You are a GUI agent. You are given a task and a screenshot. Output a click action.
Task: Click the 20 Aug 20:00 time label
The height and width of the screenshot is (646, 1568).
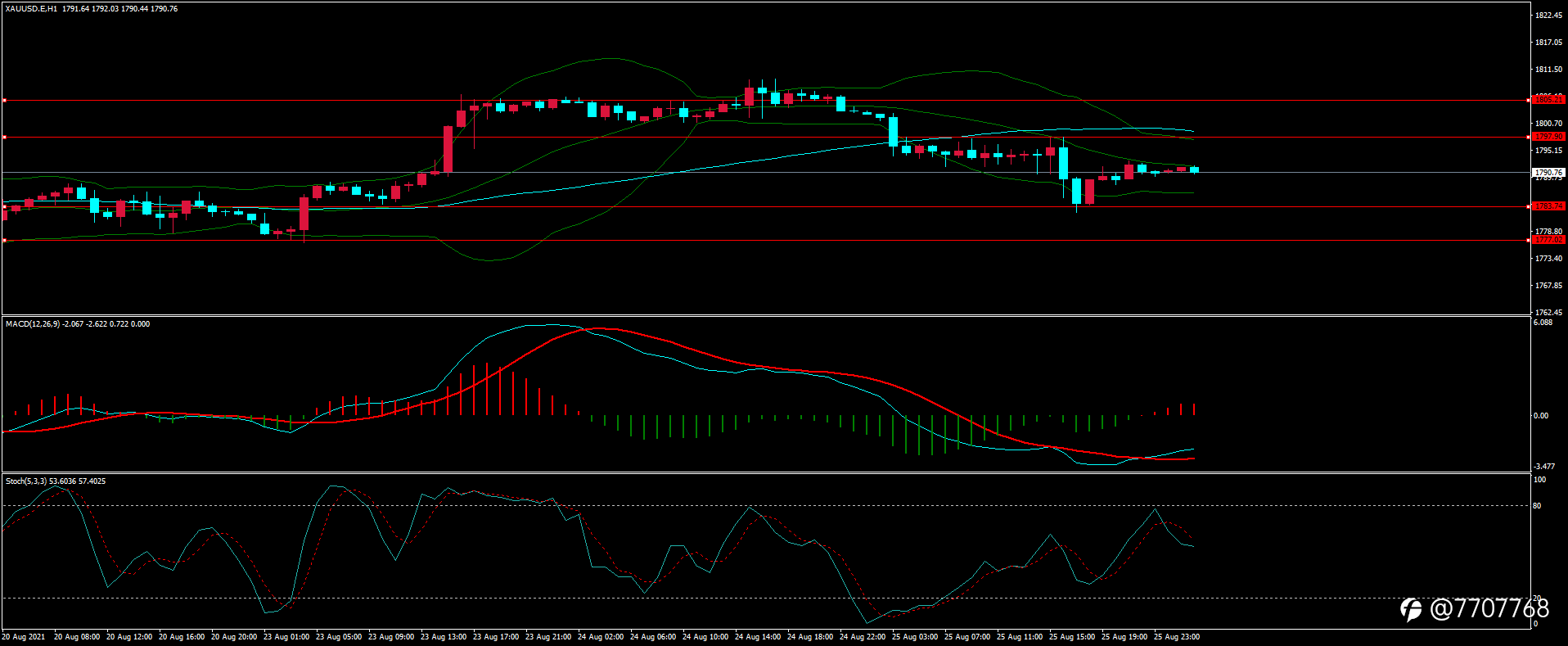pos(234,637)
